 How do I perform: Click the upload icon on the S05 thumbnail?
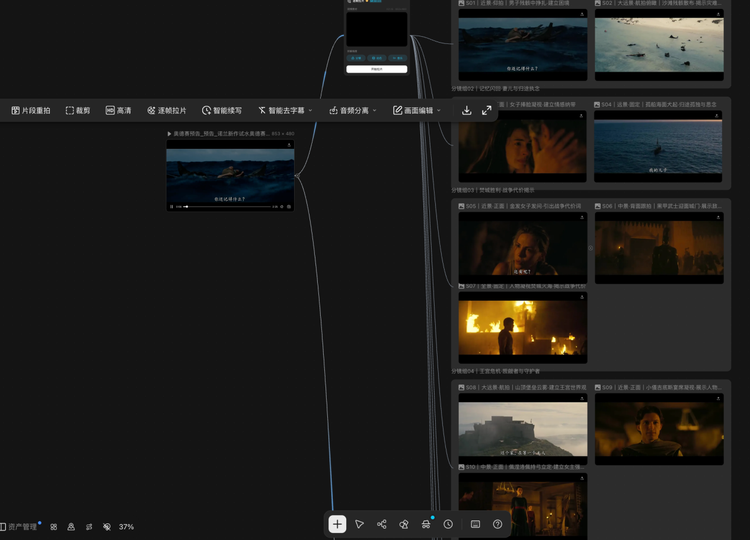[x=582, y=217]
